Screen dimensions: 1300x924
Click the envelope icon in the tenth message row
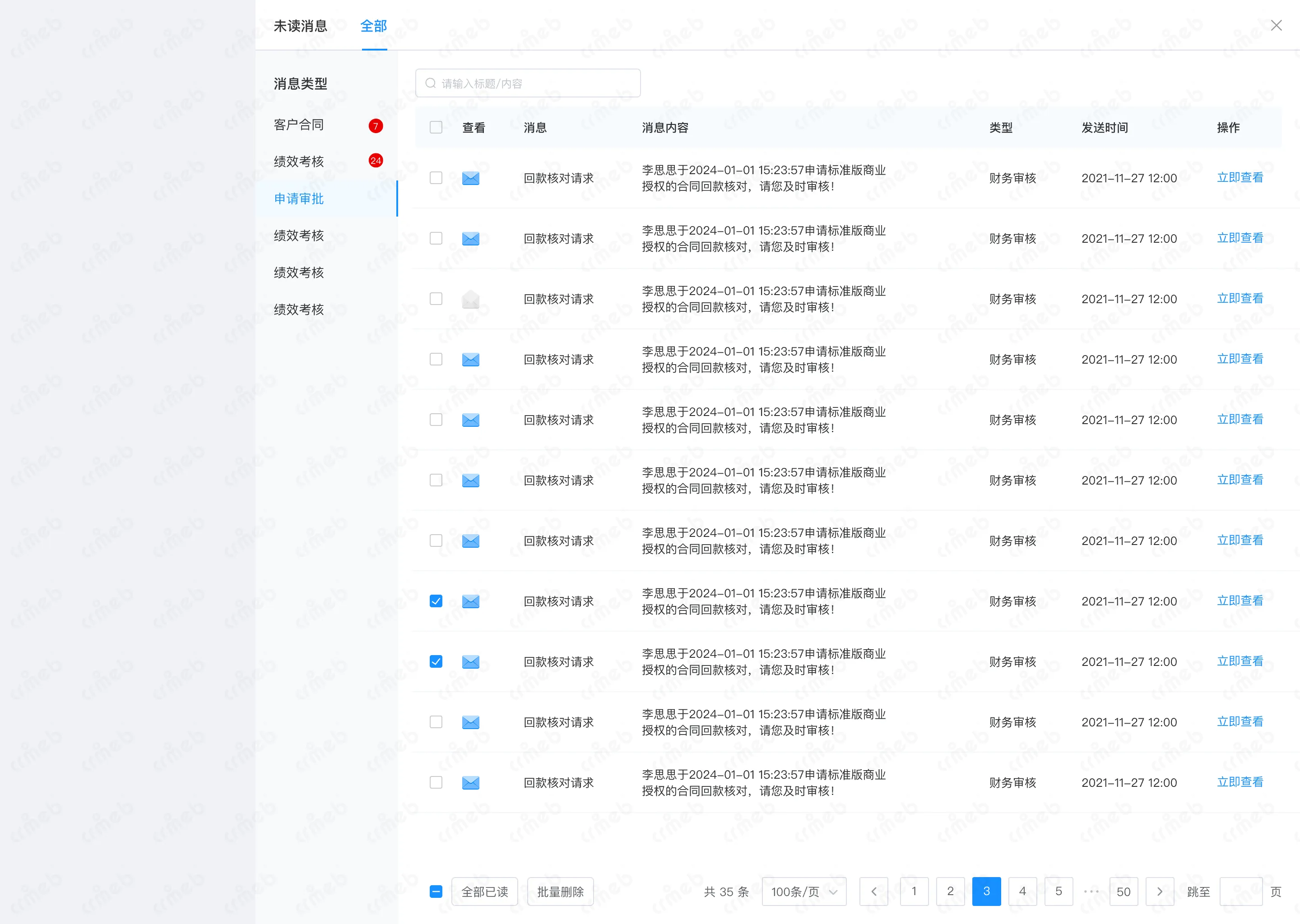470,722
